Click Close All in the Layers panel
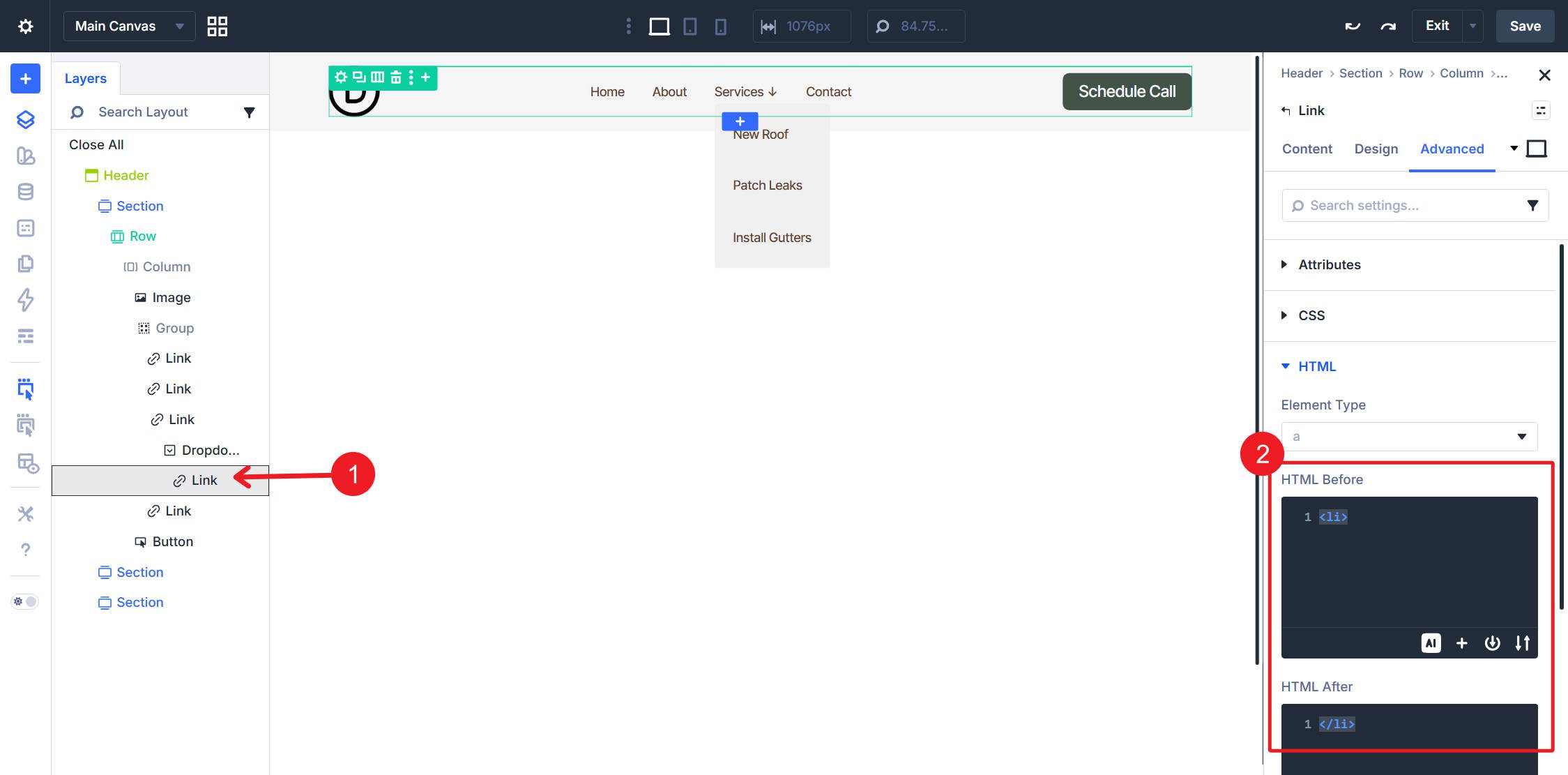The image size is (1568, 775). click(x=96, y=144)
